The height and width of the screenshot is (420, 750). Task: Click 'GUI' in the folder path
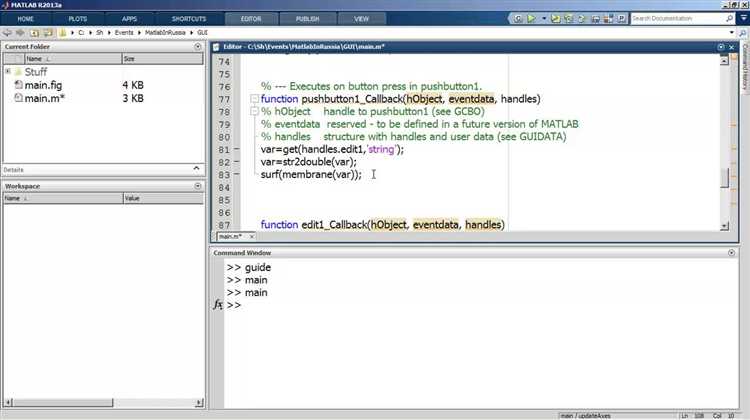(202, 33)
